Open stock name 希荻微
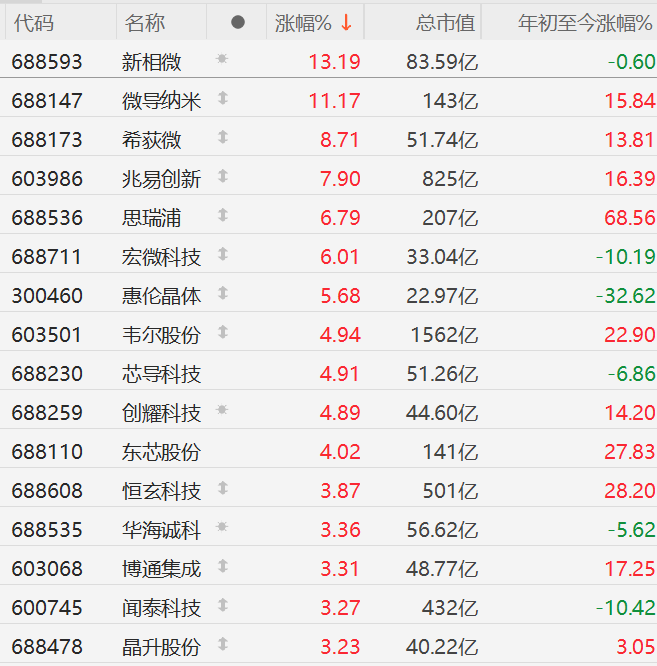Viewport: 657px width, 666px height. tap(152, 140)
